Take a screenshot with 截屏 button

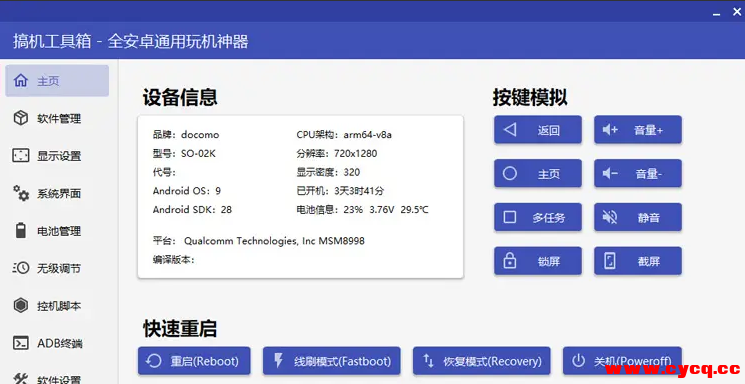pos(638,260)
